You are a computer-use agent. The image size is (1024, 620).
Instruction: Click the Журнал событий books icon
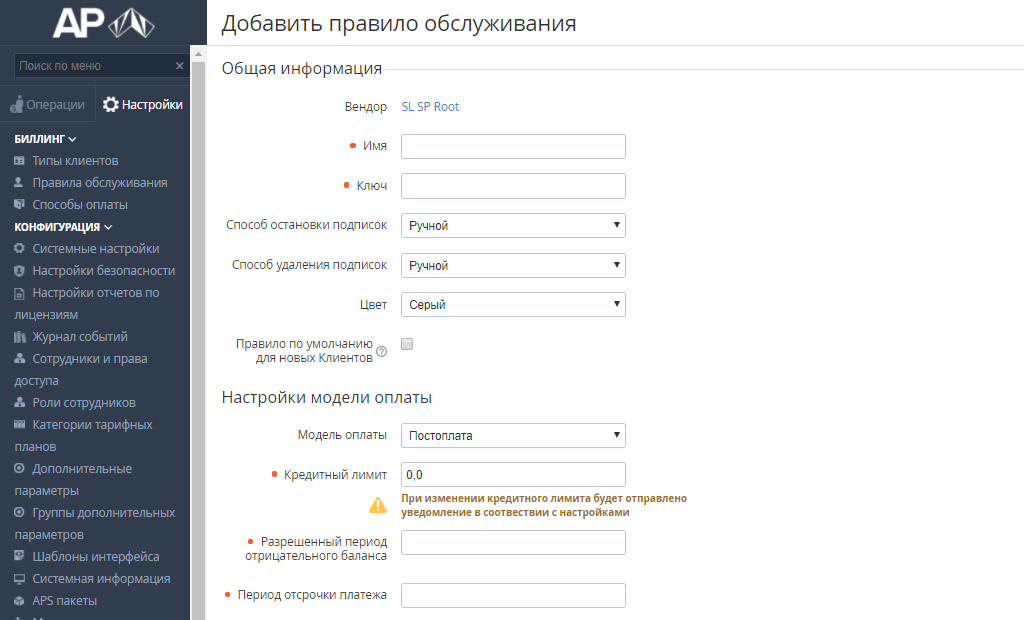20,336
